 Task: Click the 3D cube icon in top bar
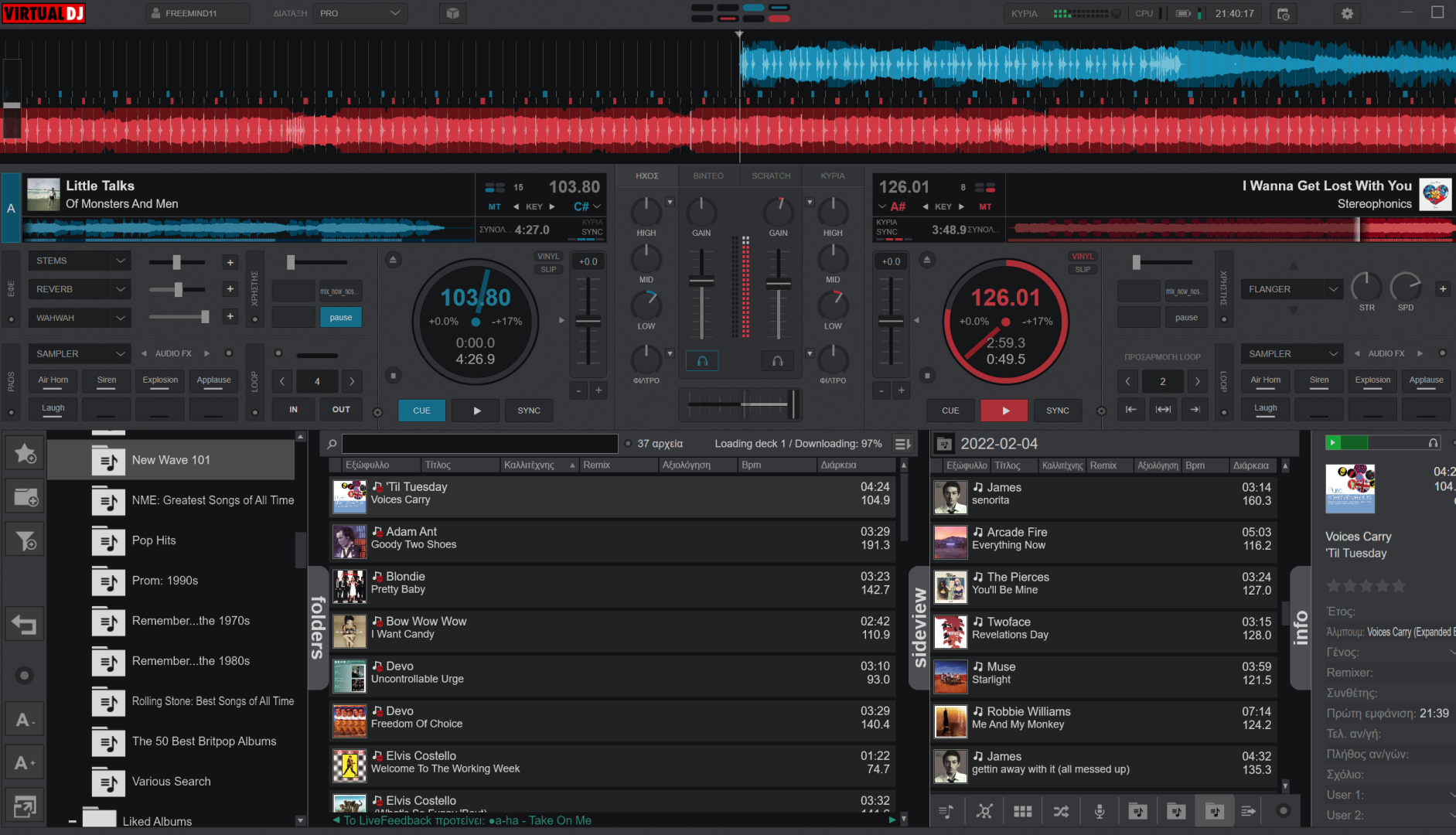coord(453,13)
